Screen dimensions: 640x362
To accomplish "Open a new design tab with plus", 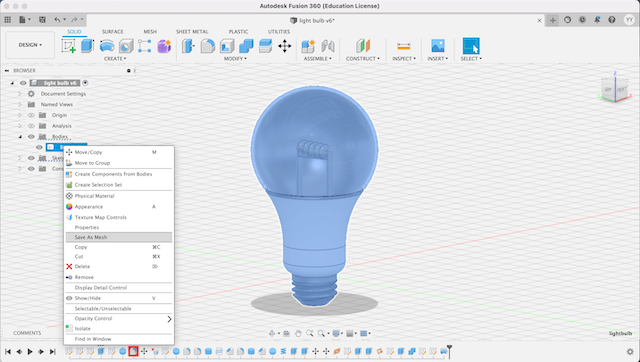I will point(553,20).
